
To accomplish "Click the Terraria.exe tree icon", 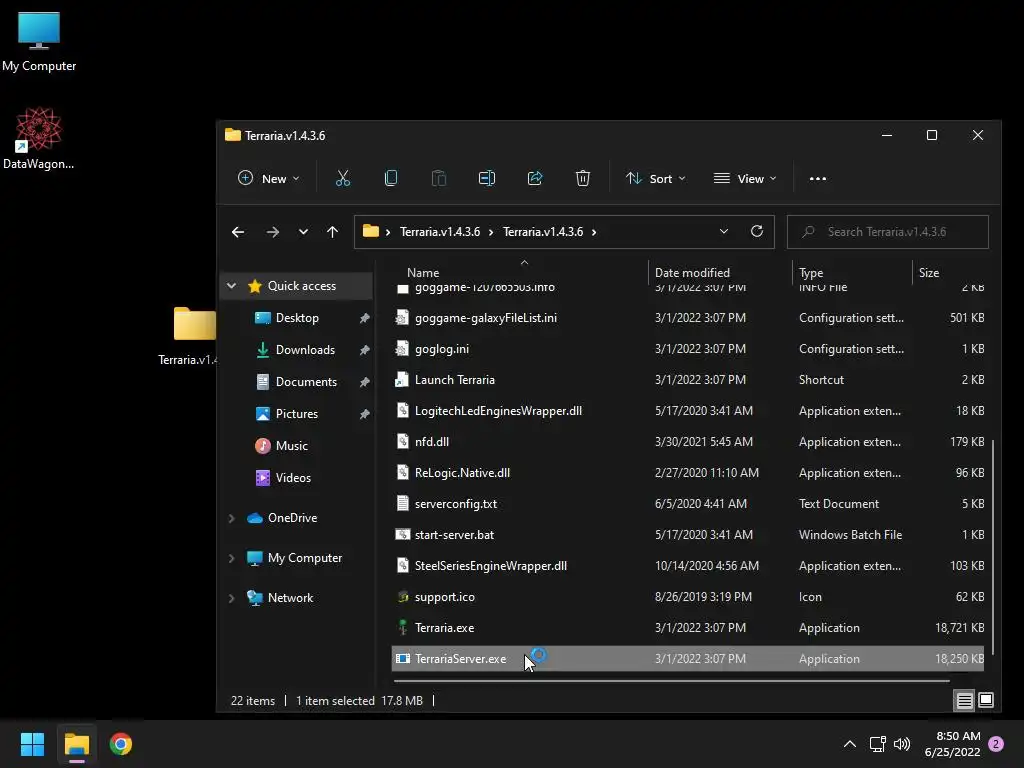I will coord(403,628).
